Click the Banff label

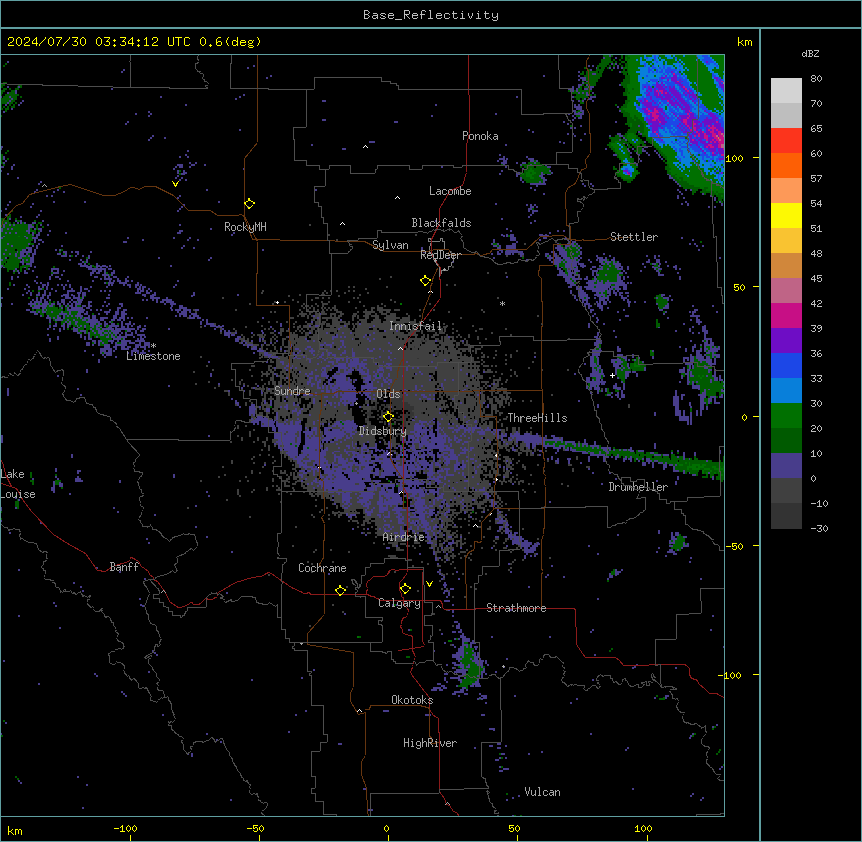(x=124, y=567)
